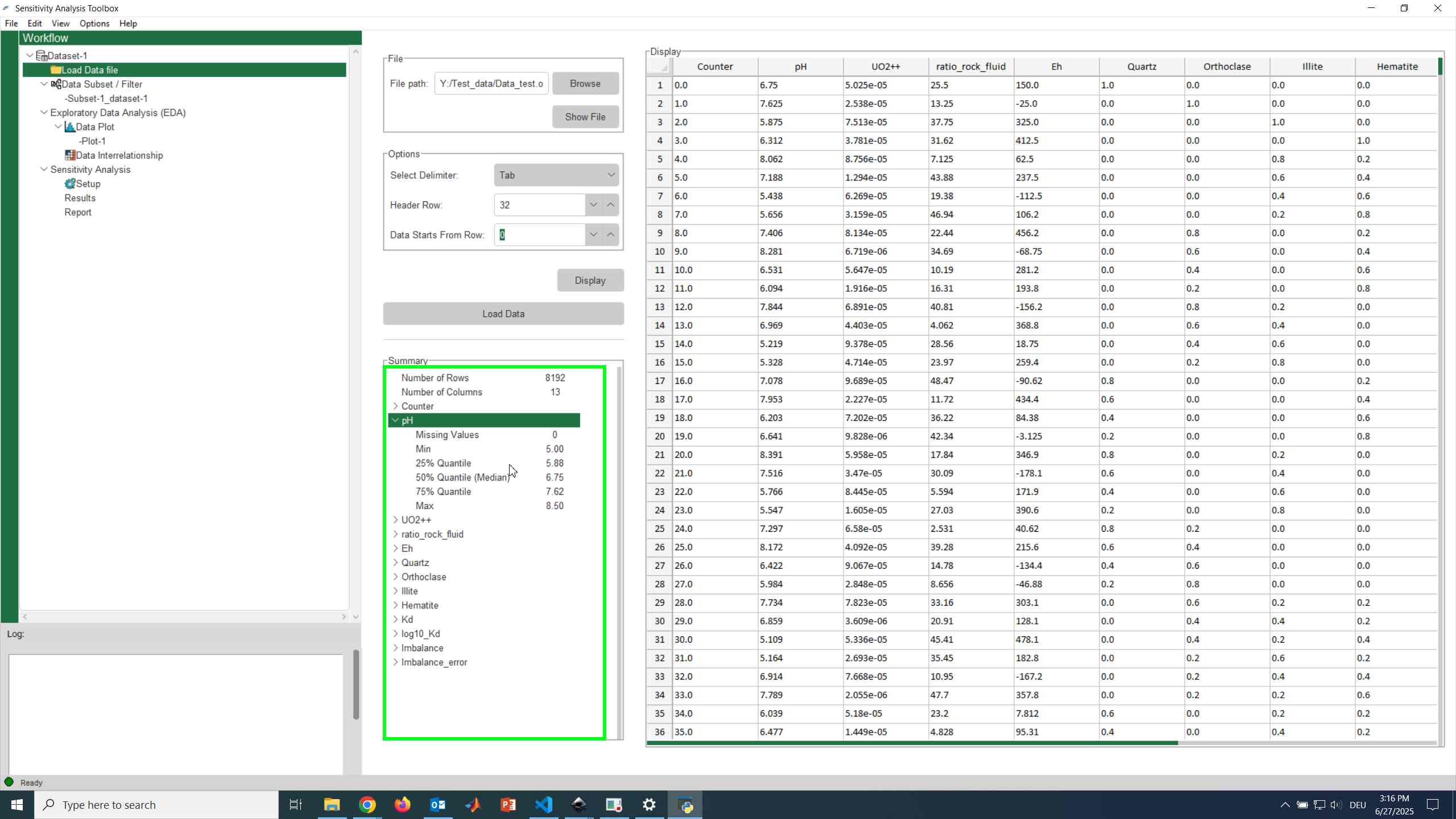
Task: Launch Google Chrome from the taskbar
Action: point(367,805)
